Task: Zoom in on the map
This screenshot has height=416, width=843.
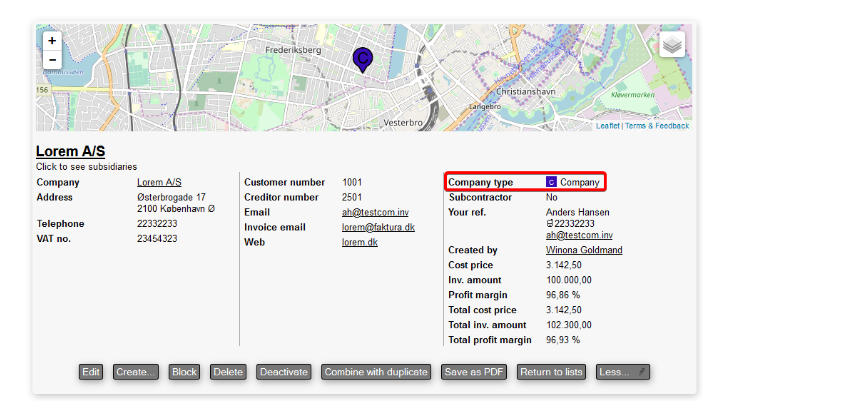Action: pyautogui.click(x=52, y=41)
